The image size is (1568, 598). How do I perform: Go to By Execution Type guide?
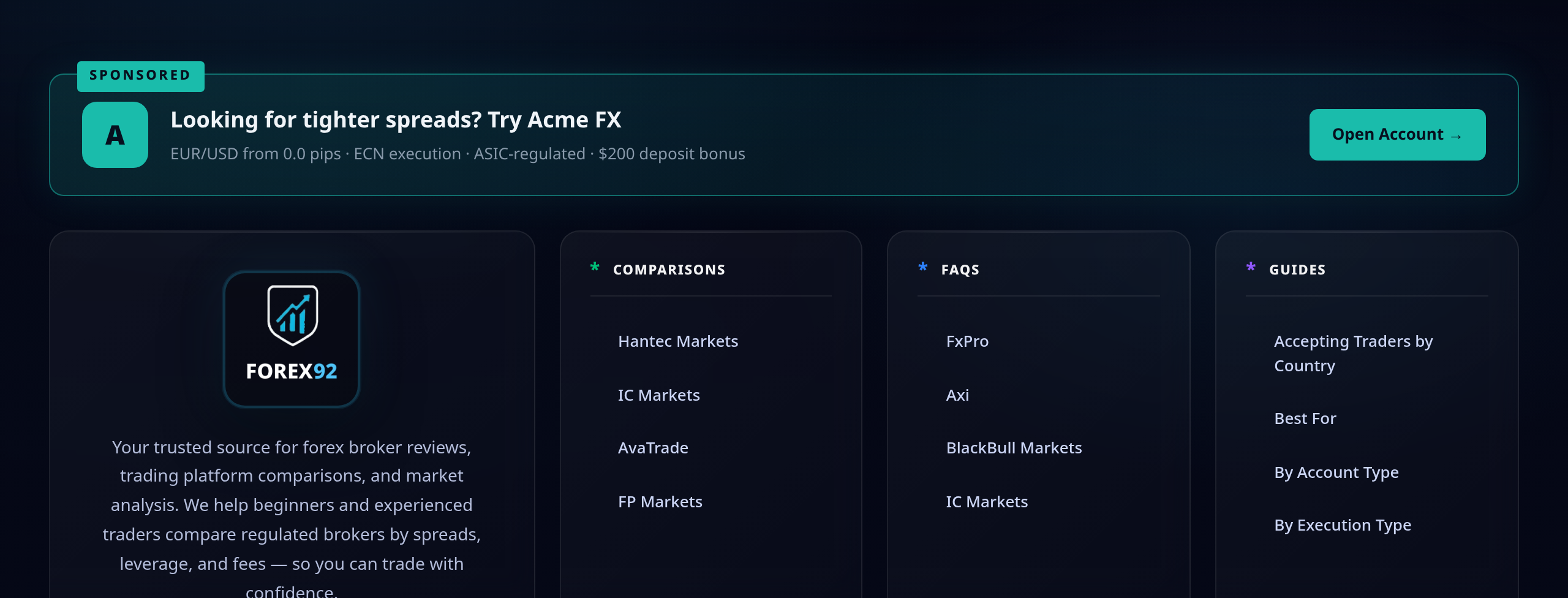[1343, 525]
